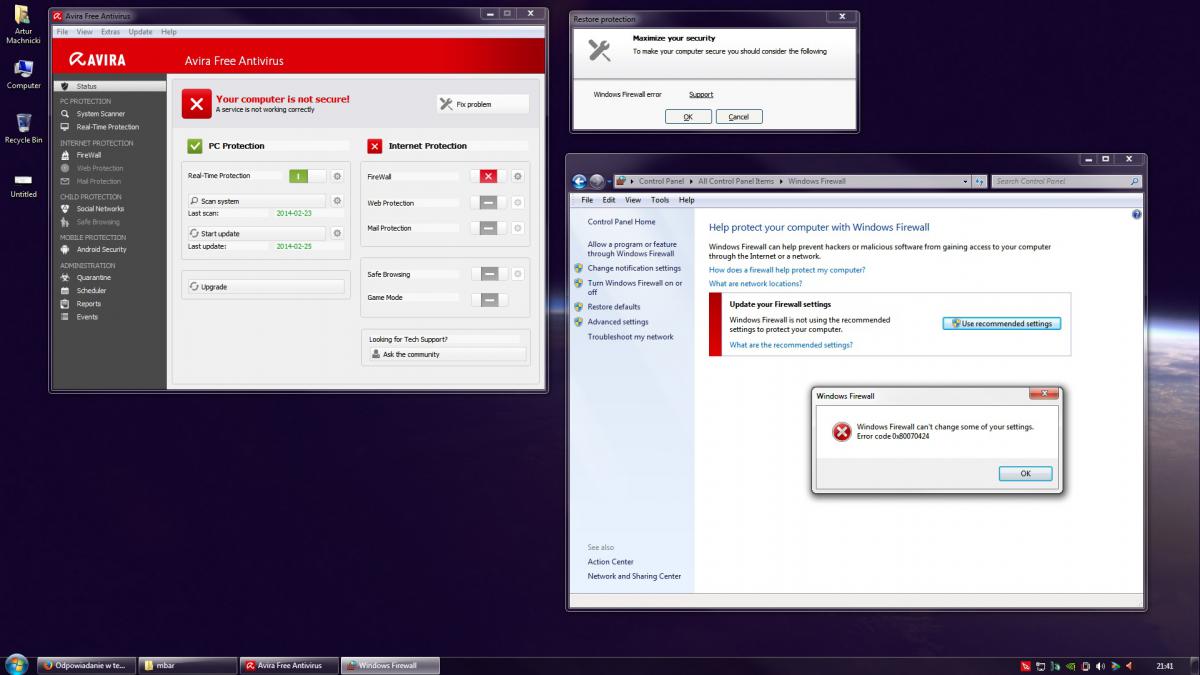This screenshot has height=675, width=1200.
Task: Toggle Avira Real-Time Protection switch
Action: [x=308, y=176]
